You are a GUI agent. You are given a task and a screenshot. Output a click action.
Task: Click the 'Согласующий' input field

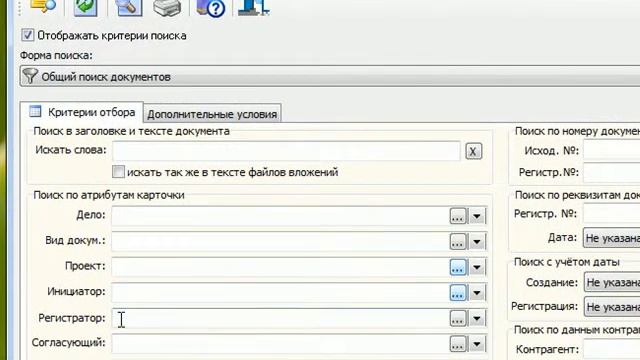(280, 344)
